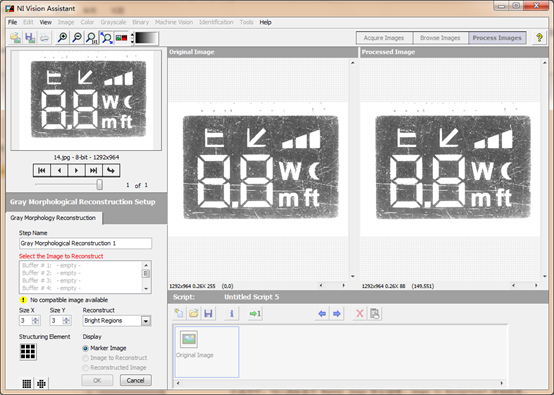Open the Help menu
554x395 pixels.
(x=265, y=22)
